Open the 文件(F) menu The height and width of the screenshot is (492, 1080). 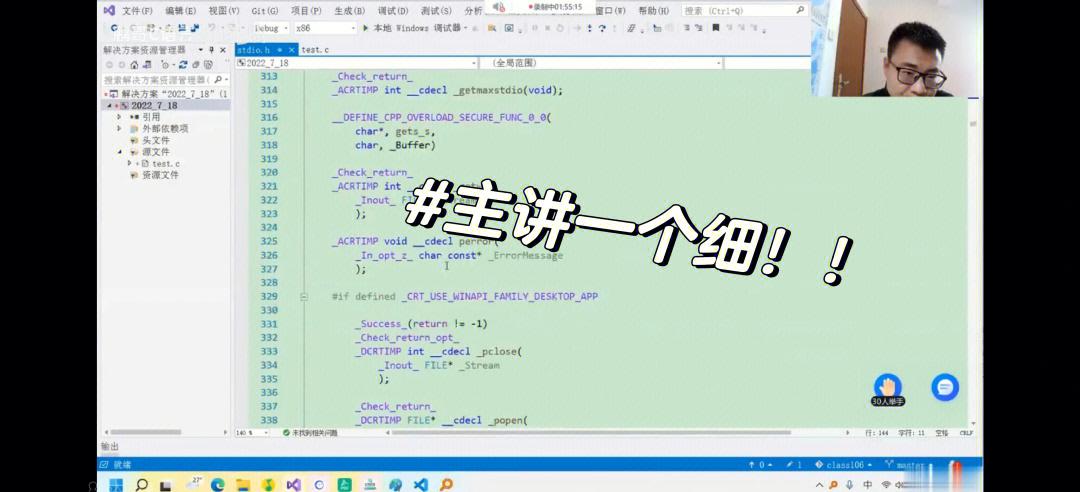(x=137, y=10)
